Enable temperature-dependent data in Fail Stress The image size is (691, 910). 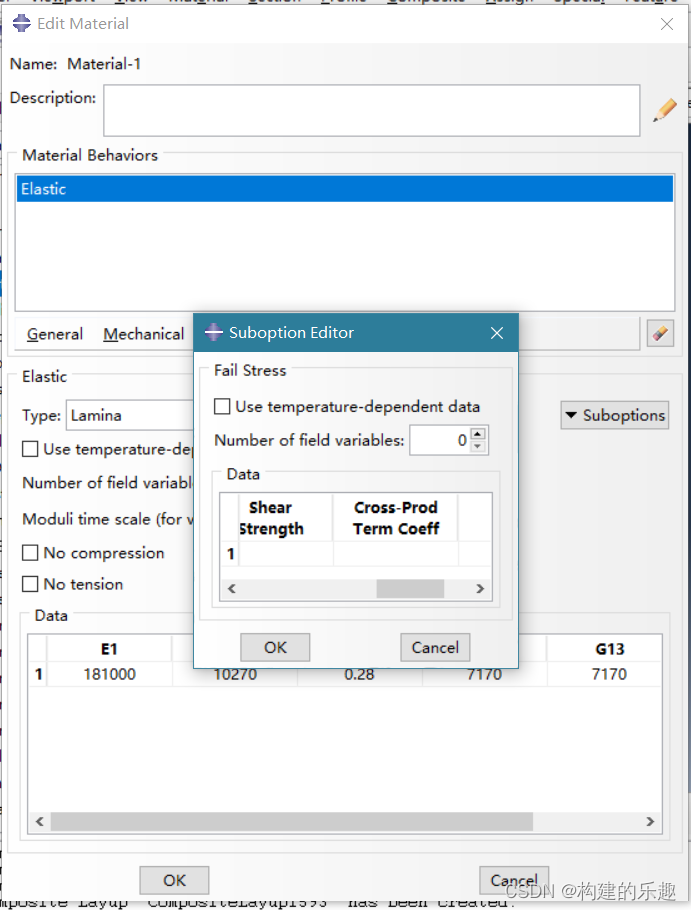coord(223,407)
